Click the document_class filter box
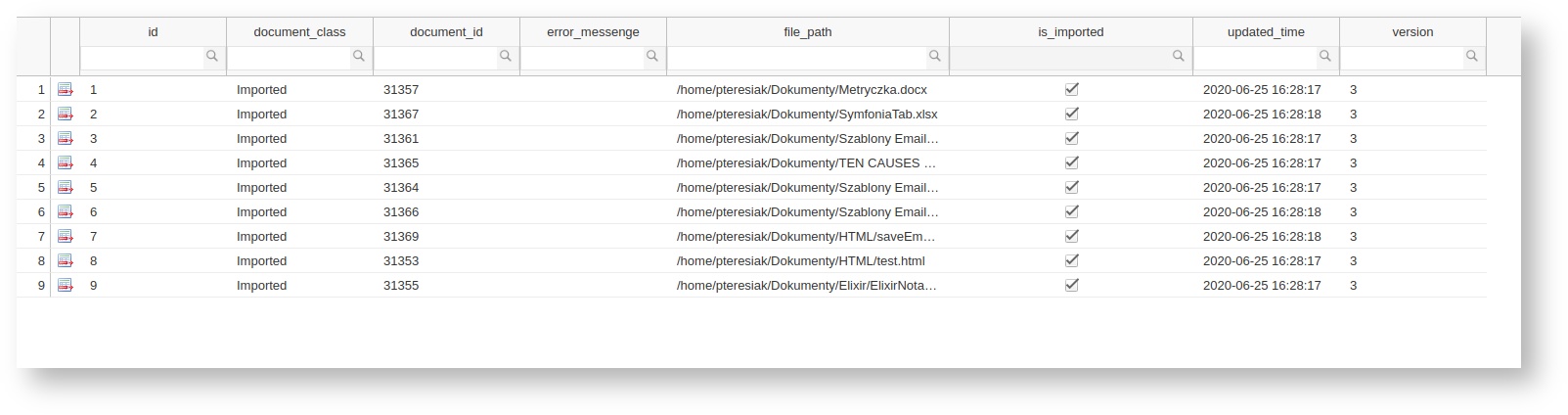This screenshot has width=1568, height=415. click(x=290, y=58)
